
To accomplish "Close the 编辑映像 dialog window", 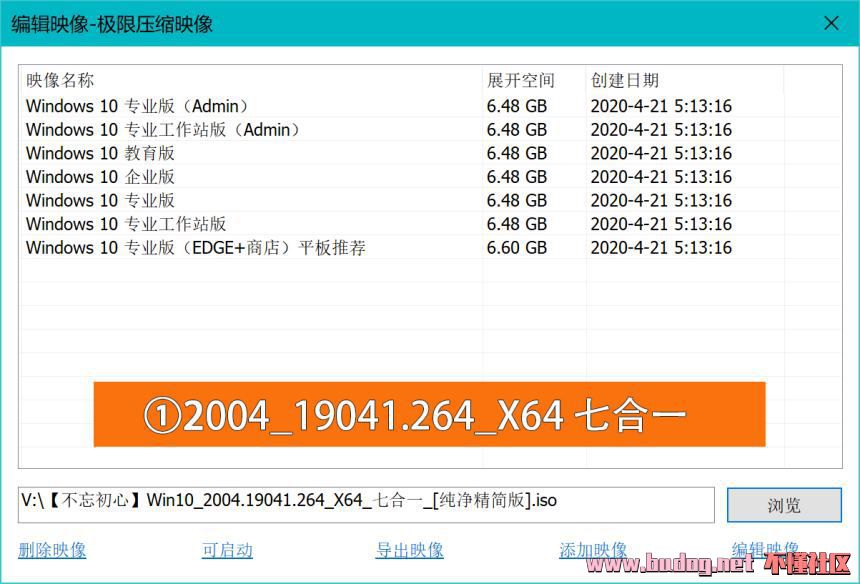I will click(x=831, y=24).
